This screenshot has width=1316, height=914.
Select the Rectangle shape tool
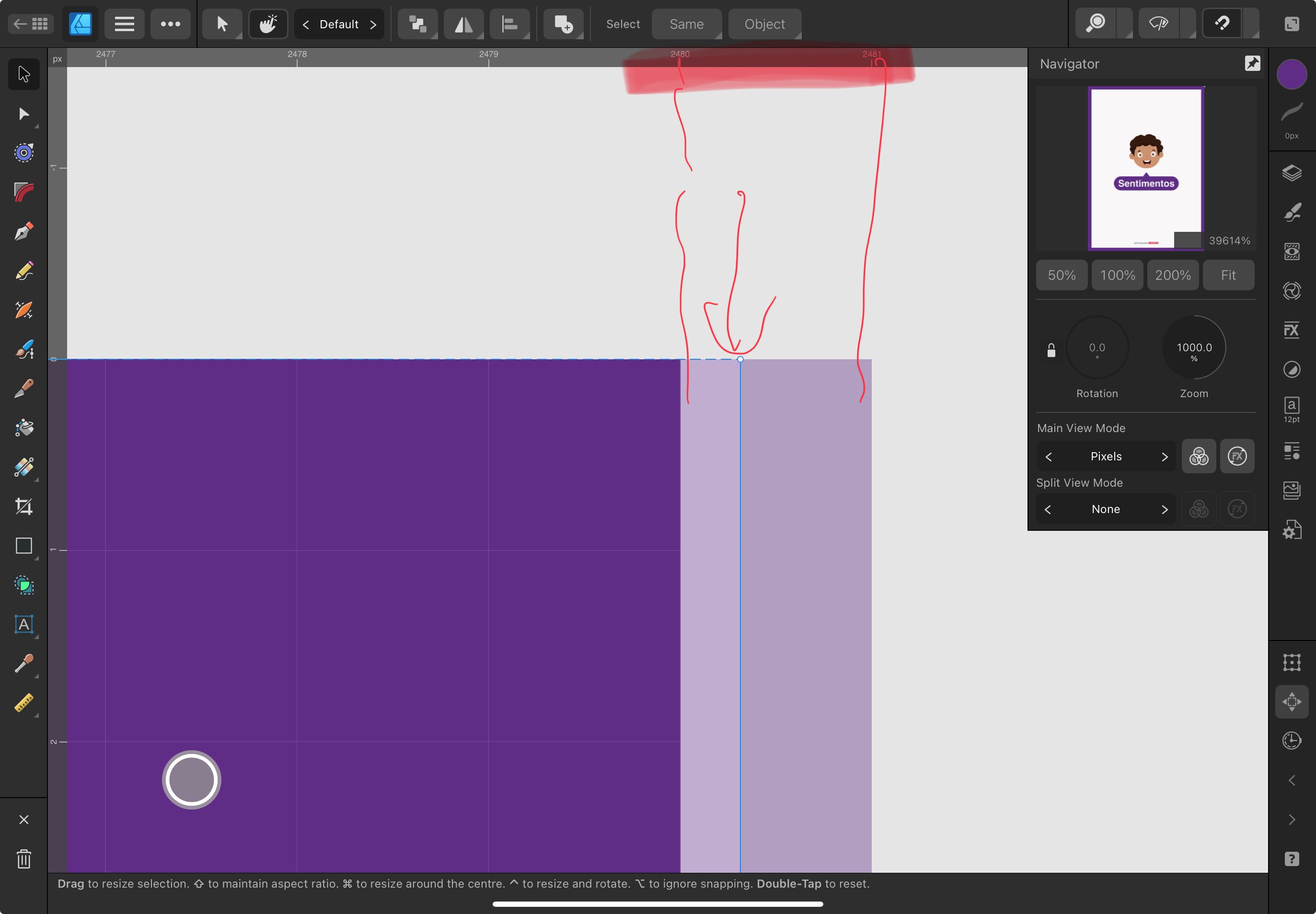point(23,546)
